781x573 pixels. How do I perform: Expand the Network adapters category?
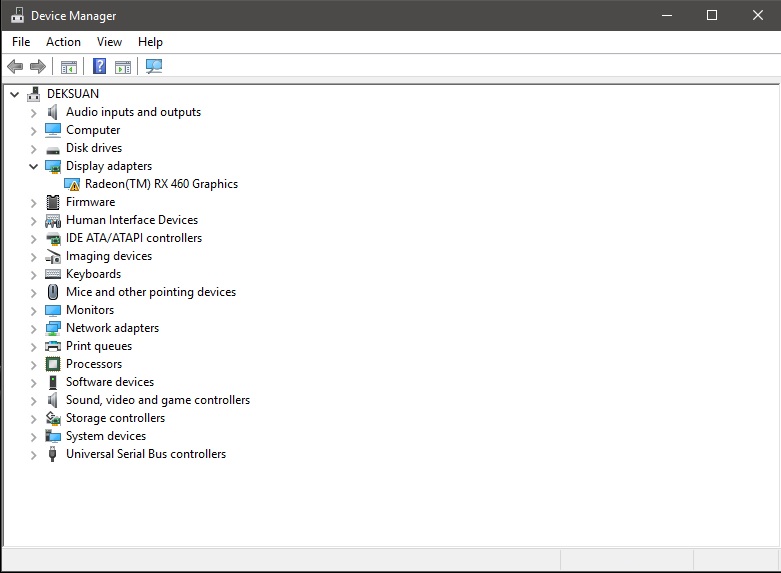[x=33, y=329]
